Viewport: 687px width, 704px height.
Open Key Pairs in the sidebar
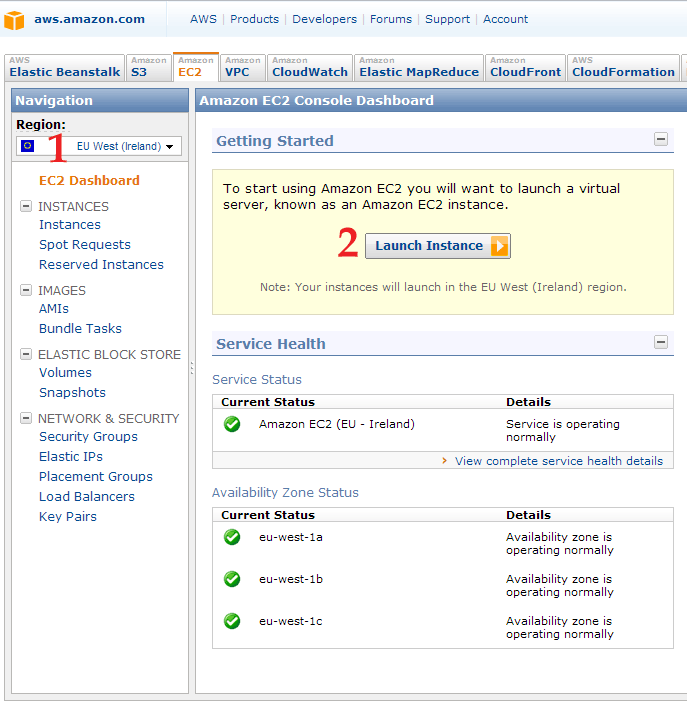(x=67, y=517)
